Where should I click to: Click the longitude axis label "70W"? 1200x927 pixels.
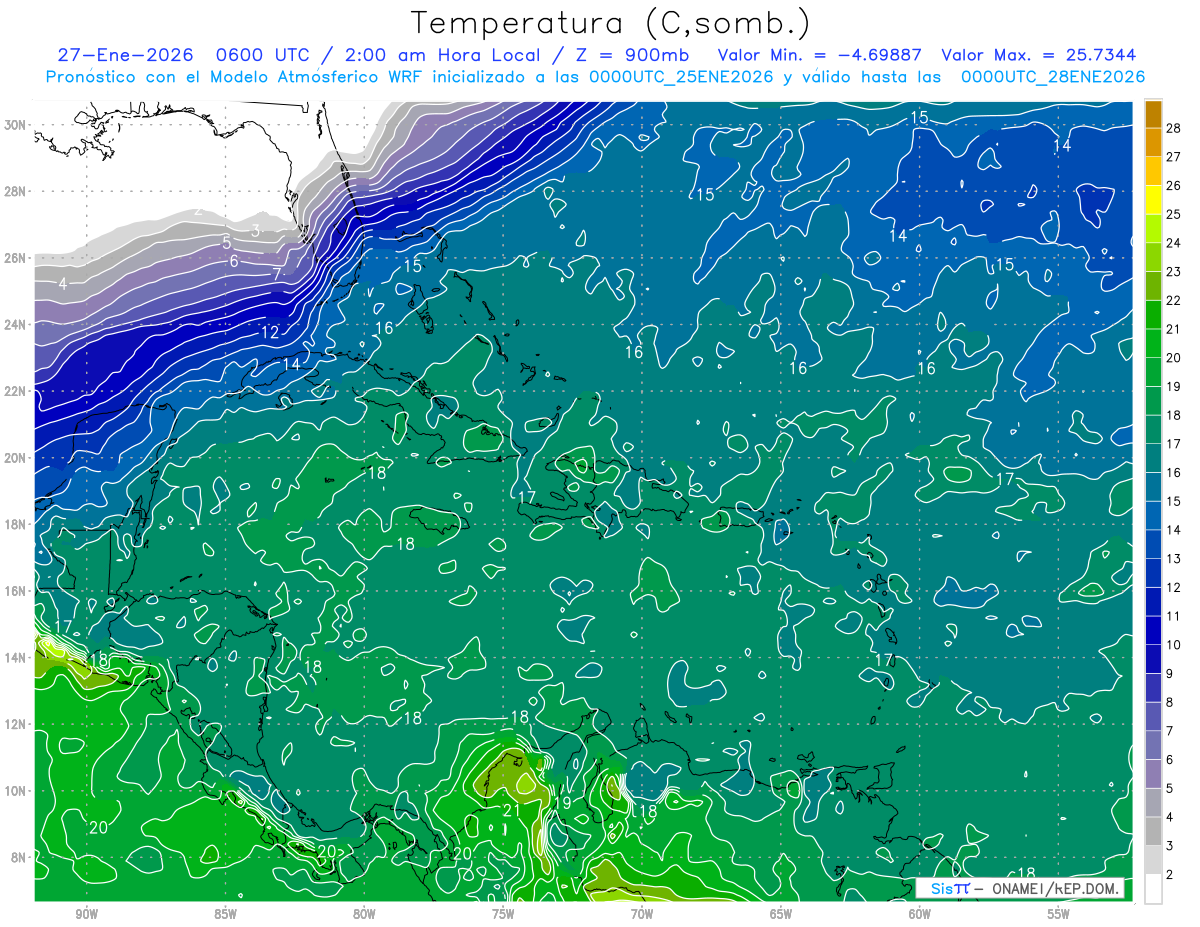click(642, 914)
